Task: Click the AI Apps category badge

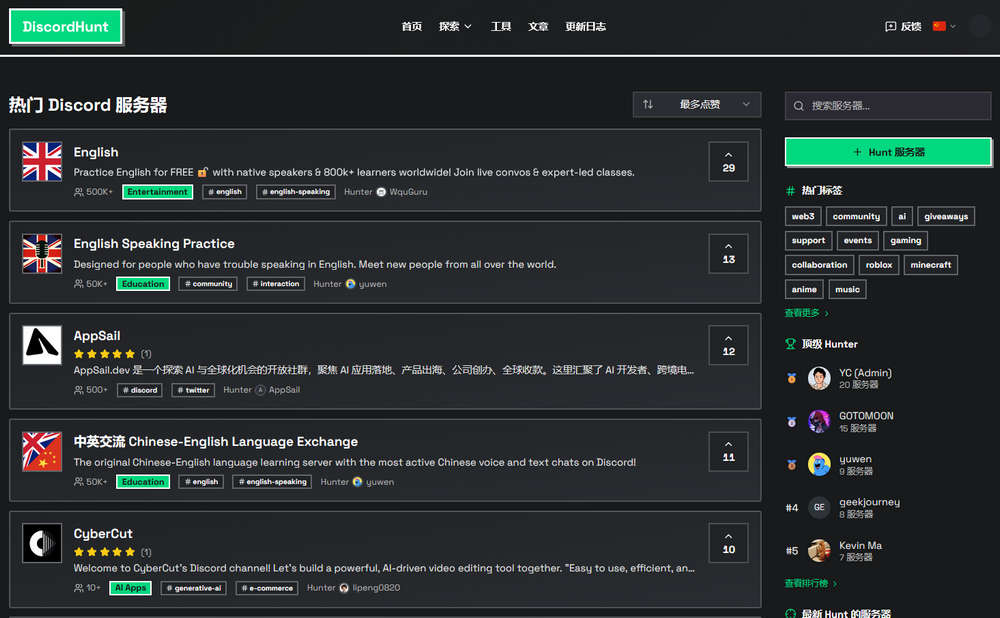Action: 131,588
